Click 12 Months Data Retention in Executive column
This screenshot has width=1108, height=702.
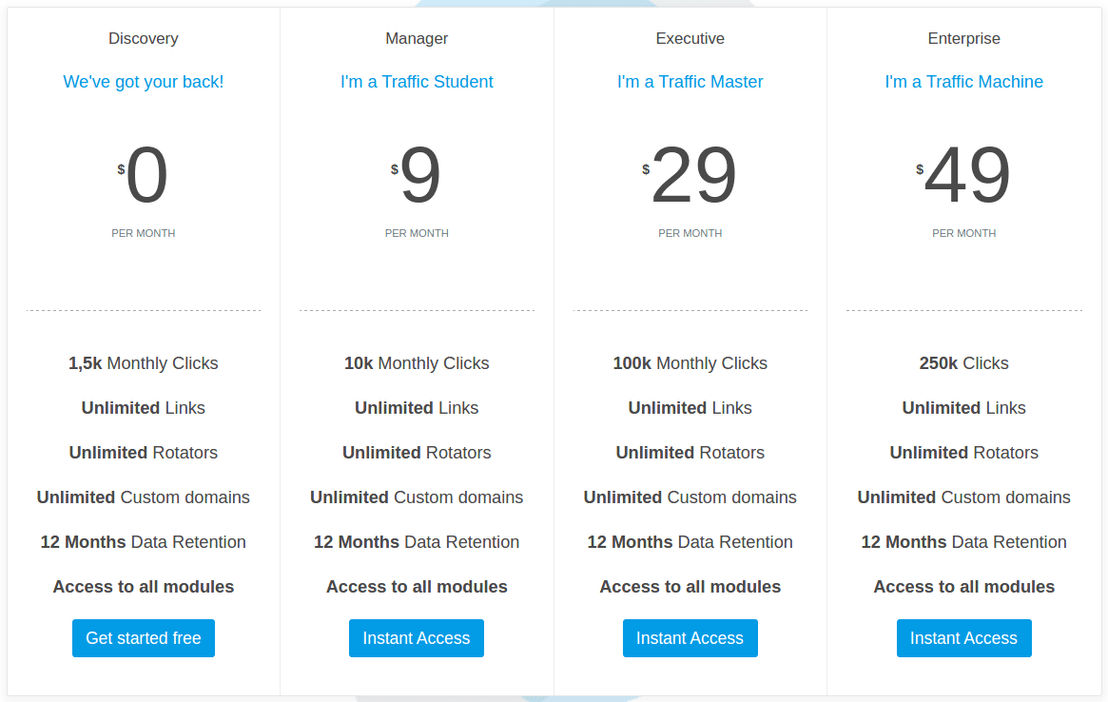[690, 542]
